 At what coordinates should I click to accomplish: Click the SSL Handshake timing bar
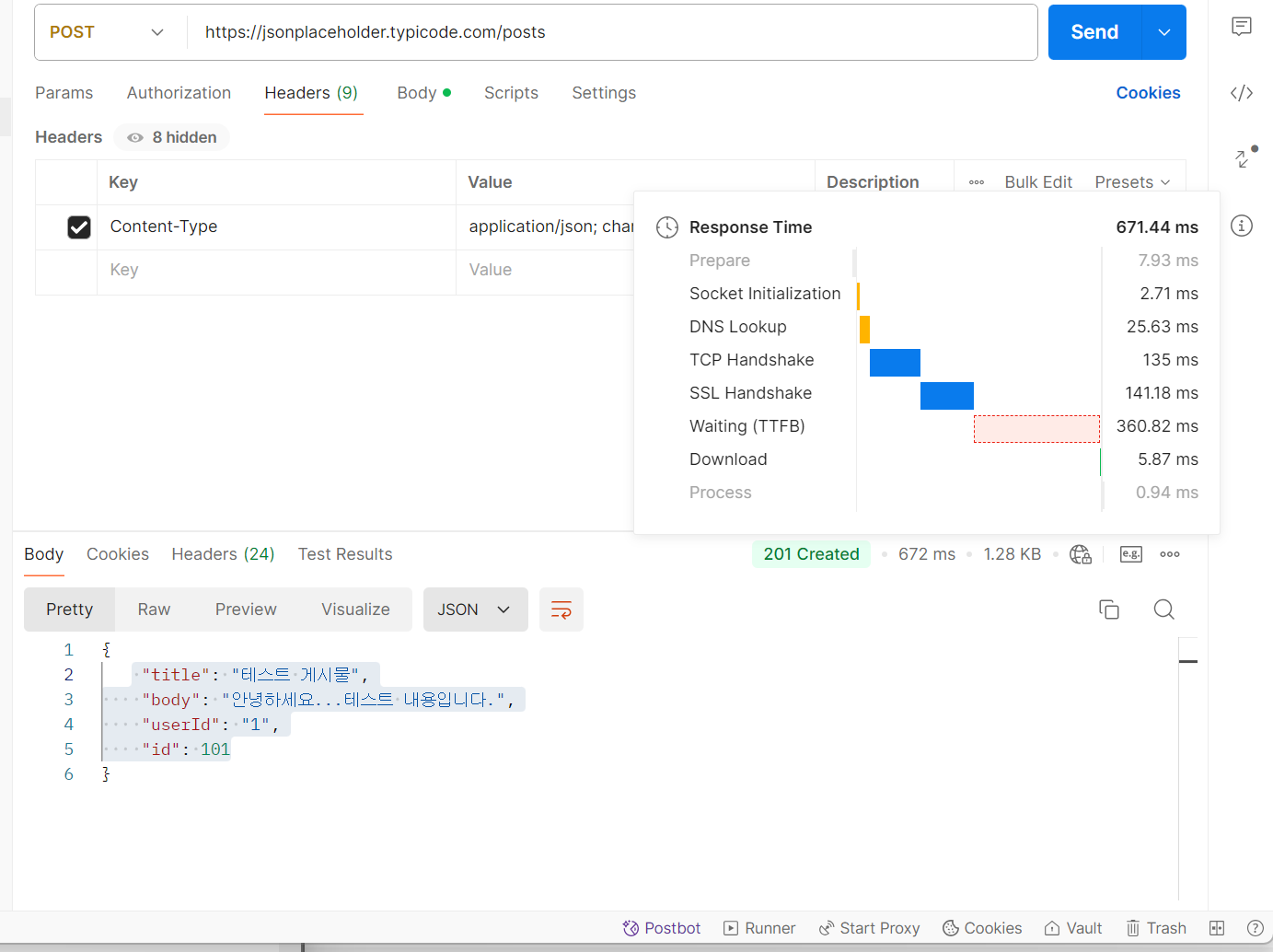(947, 396)
